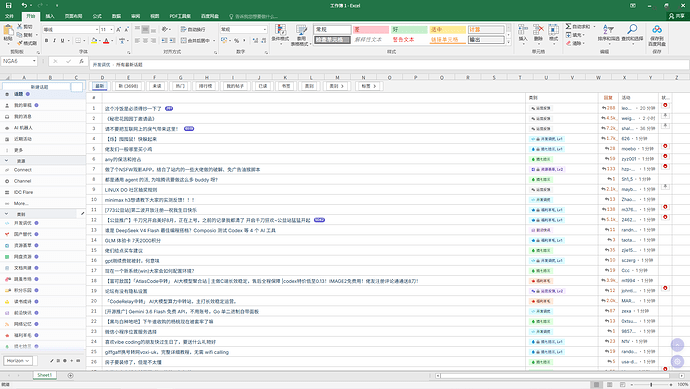Click the Clear eraser icon in editing group
The height and width of the screenshot is (389, 690).
coord(569,43)
